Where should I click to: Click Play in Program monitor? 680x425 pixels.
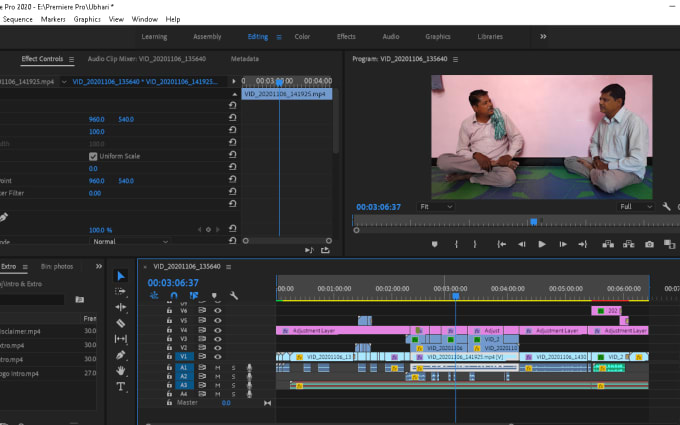pos(542,245)
